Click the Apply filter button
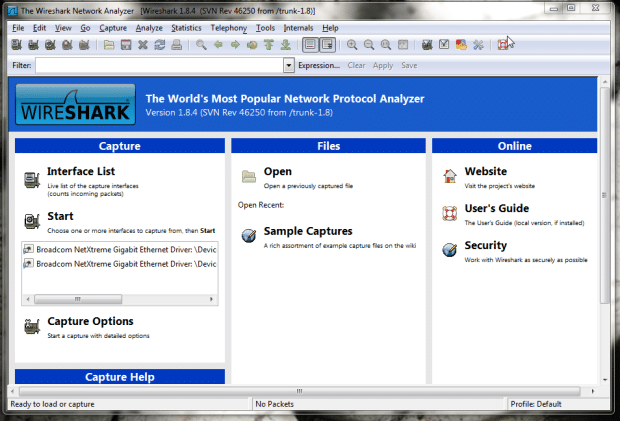This screenshot has width=620, height=421. (x=383, y=66)
